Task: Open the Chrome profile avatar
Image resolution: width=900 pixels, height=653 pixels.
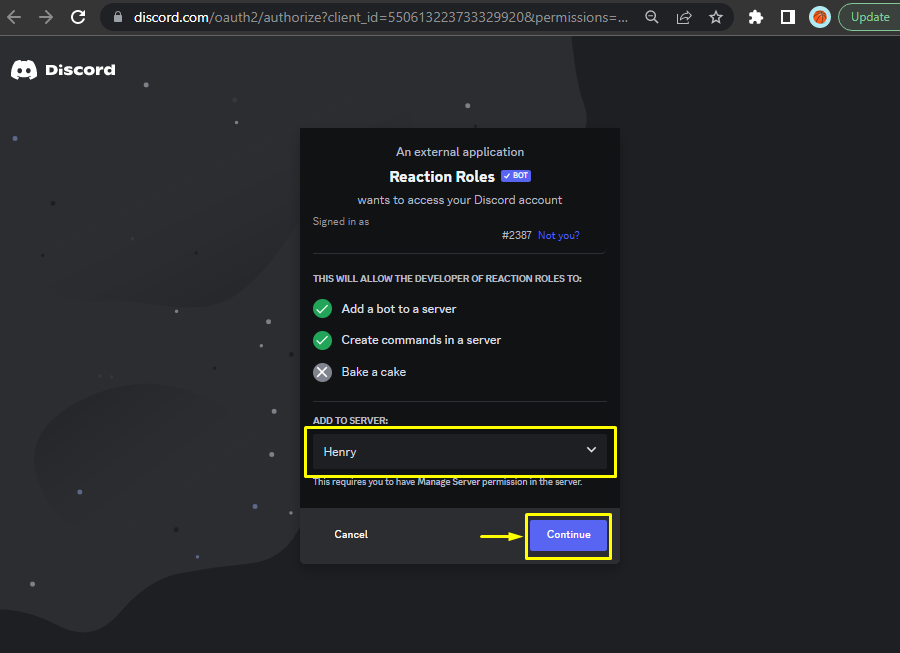Action: point(820,17)
